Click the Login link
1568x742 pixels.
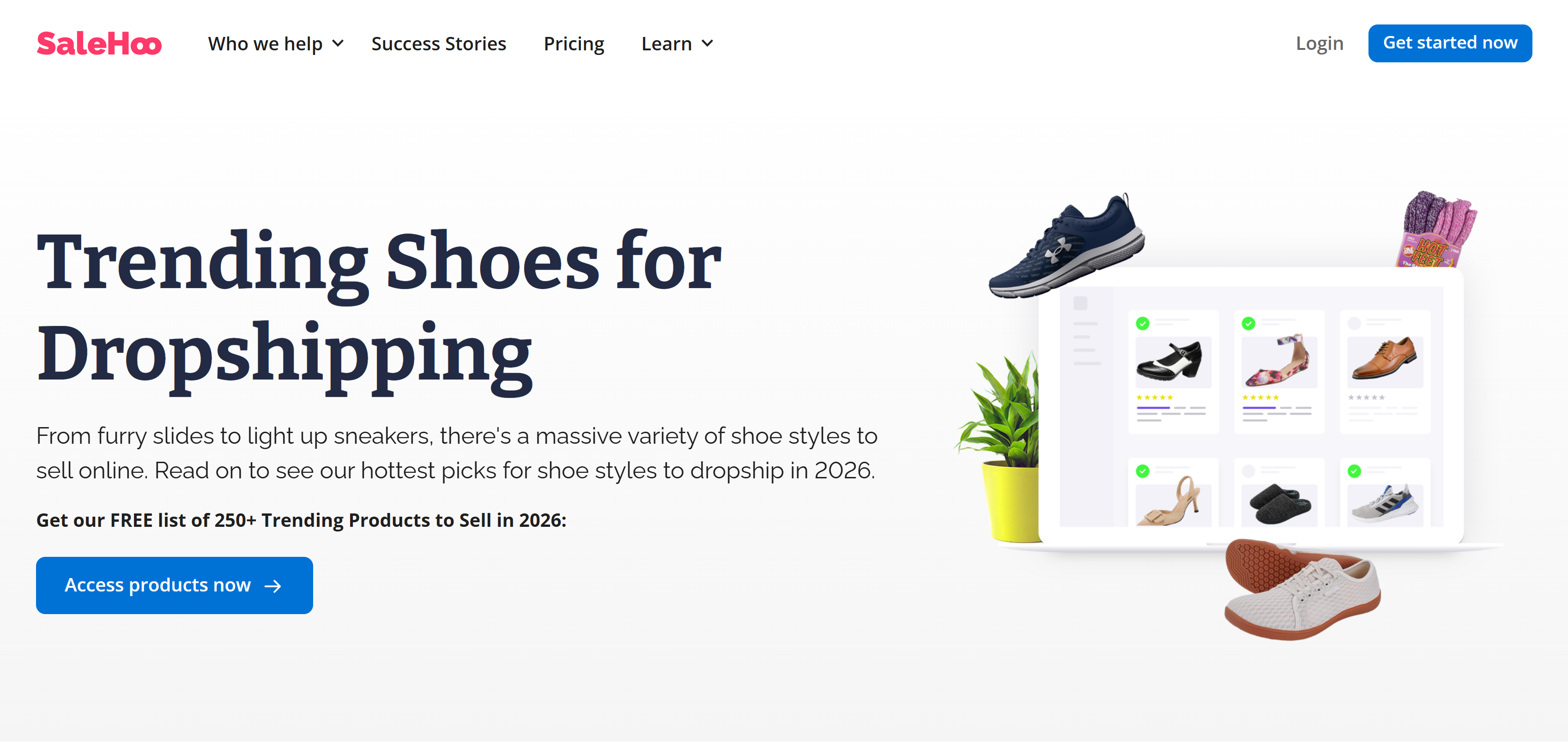click(1320, 43)
